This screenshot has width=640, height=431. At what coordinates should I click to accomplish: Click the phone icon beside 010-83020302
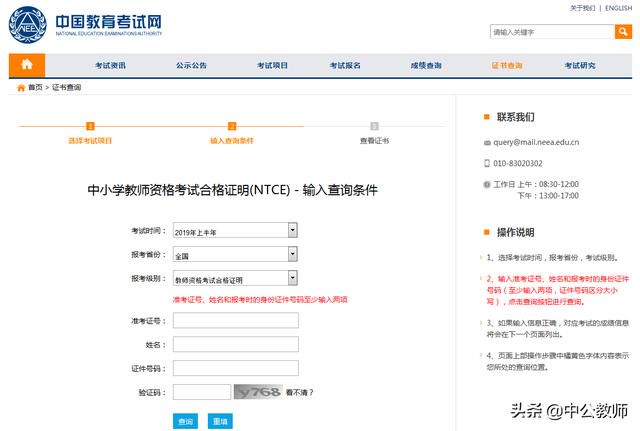tap(487, 163)
